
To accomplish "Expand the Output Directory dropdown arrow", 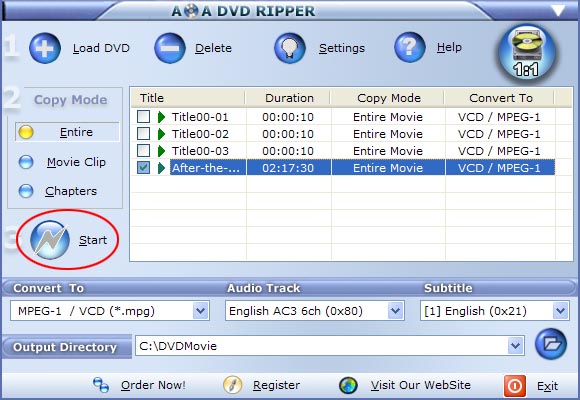I will coord(515,346).
